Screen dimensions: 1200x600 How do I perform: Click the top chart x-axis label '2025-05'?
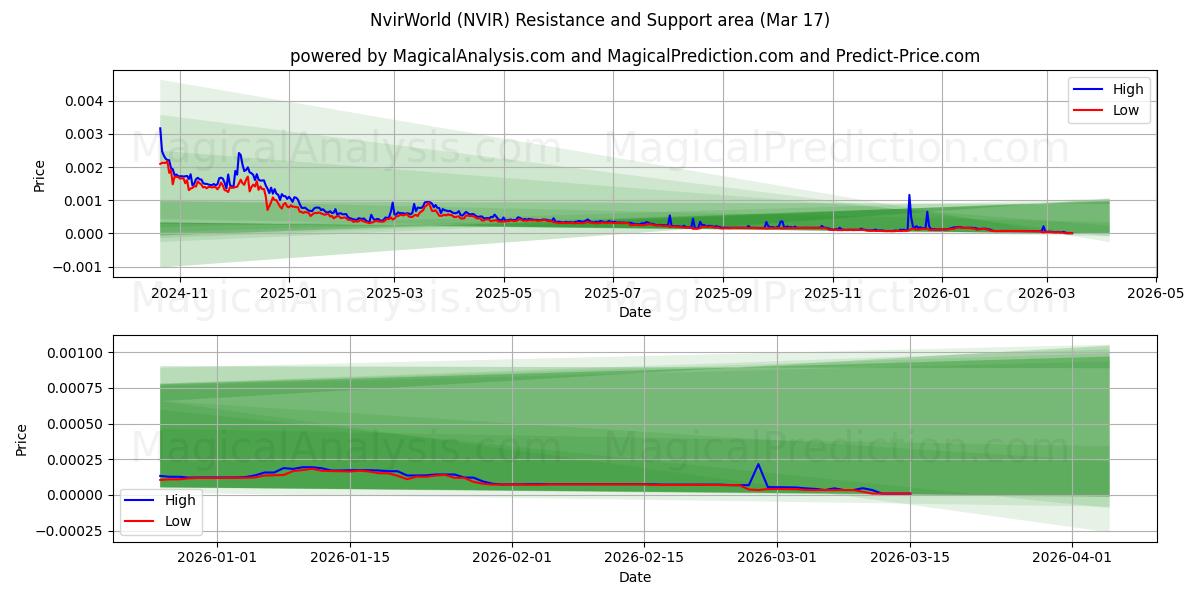pyautogui.click(x=503, y=294)
